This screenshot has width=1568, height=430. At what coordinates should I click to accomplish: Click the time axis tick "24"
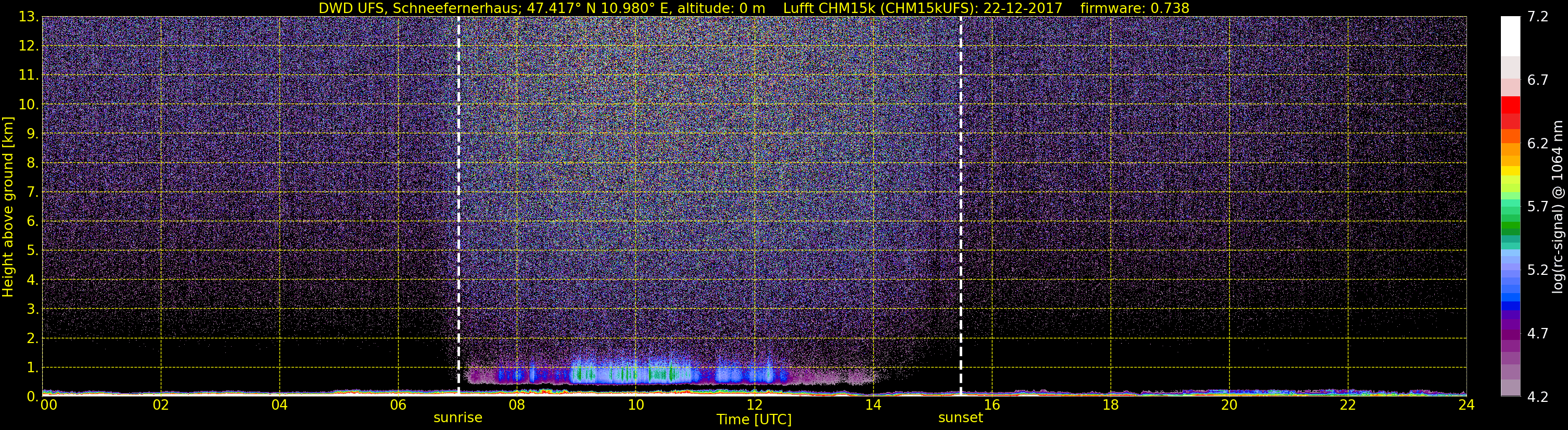[x=1467, y=405]
